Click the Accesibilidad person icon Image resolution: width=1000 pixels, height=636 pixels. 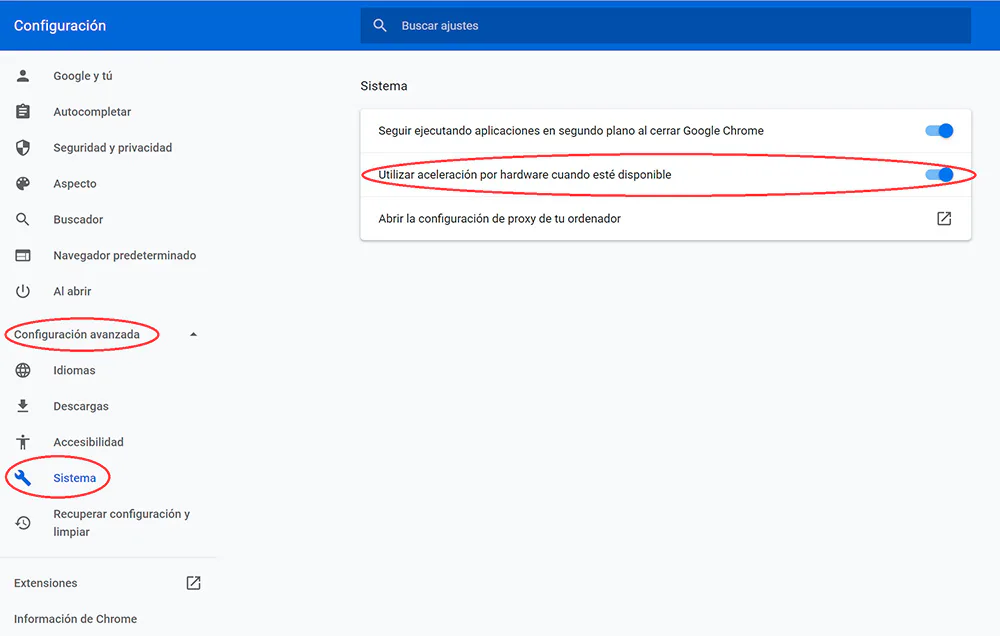[x=22, y=441]
